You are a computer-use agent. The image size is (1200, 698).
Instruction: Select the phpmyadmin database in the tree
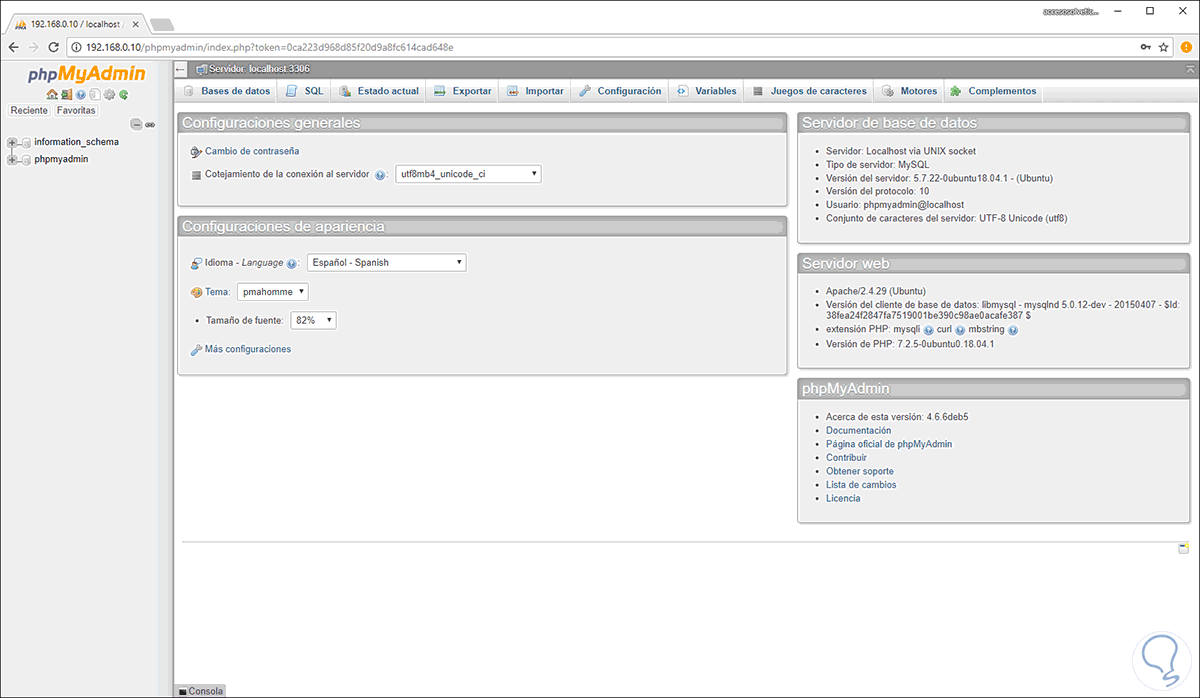point(61,159)
